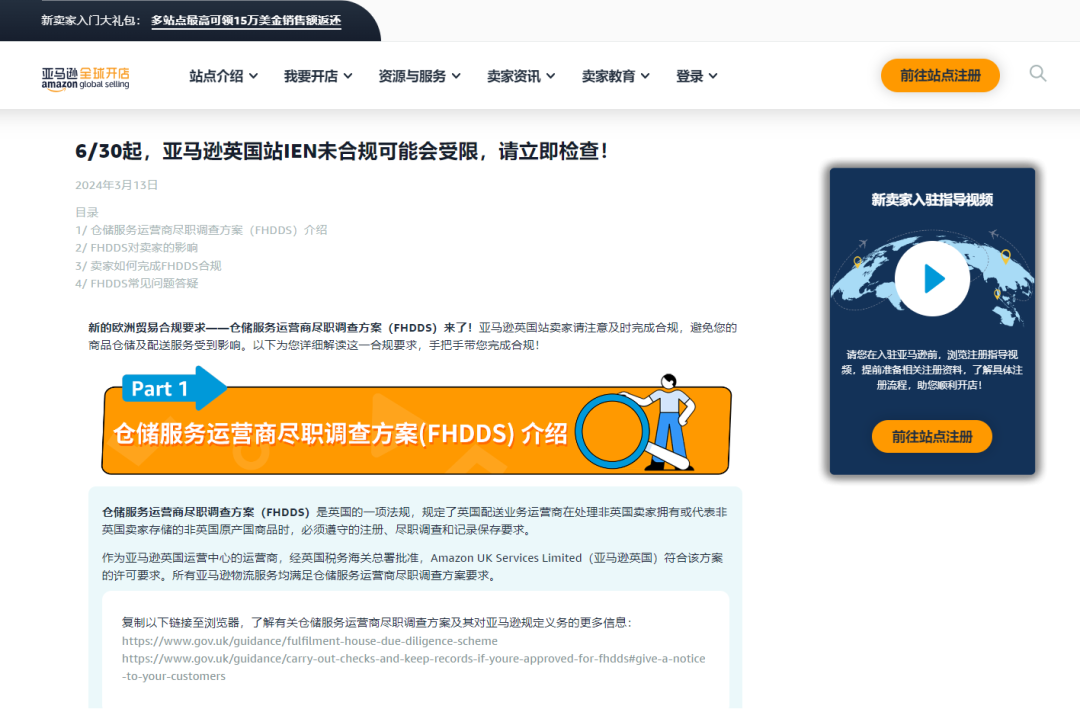Screen dimensions: 1080x709
Task: Play the new seller onboarding video
Action: click(932, 279)
